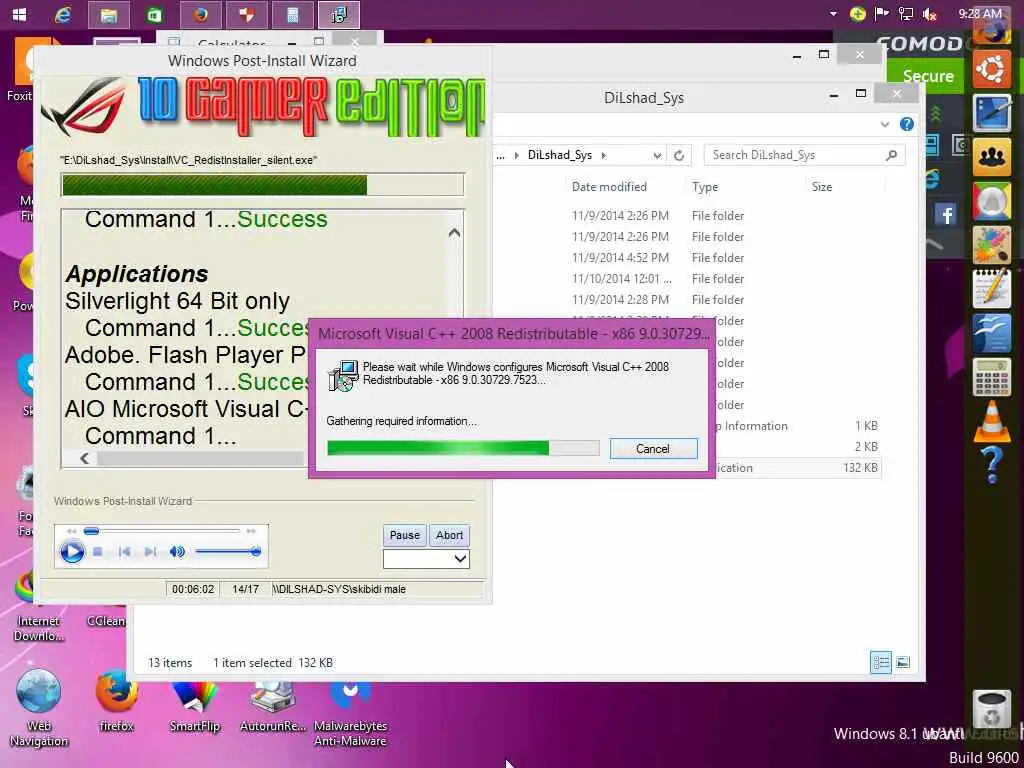Screen dimensions: 1024x768
Task: Click scroll-left arrow in wizard log
Action: point(84,458)
